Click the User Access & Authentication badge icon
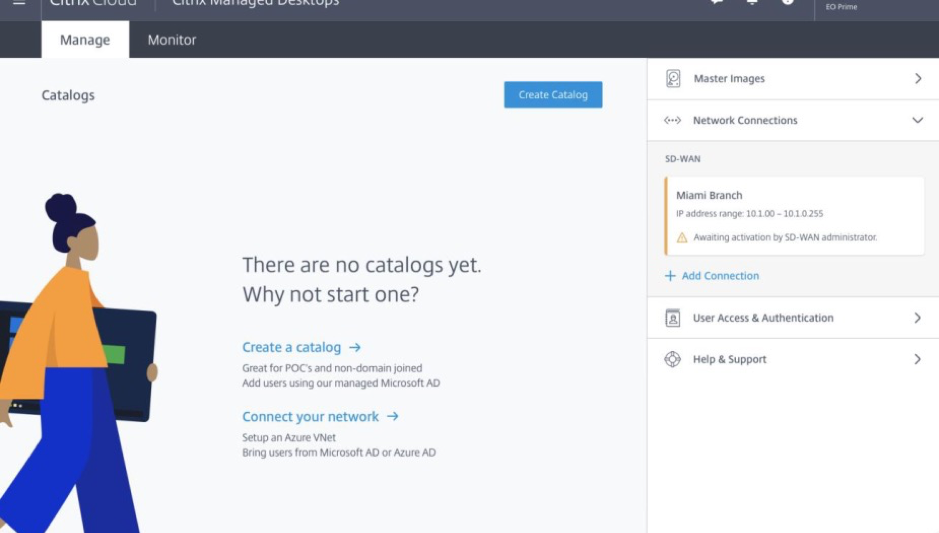939x533 pixels. (x=673, y=318)
